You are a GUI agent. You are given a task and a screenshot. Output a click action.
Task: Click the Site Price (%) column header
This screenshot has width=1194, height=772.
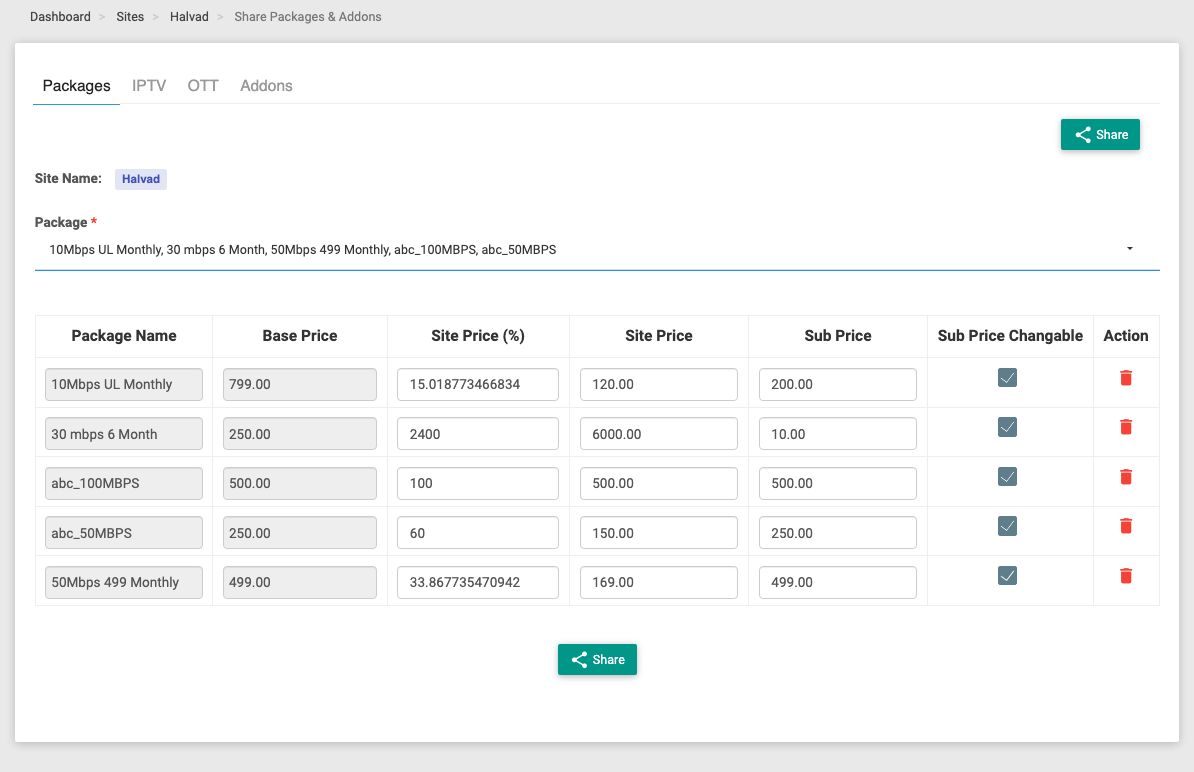[x=477, y=336]
